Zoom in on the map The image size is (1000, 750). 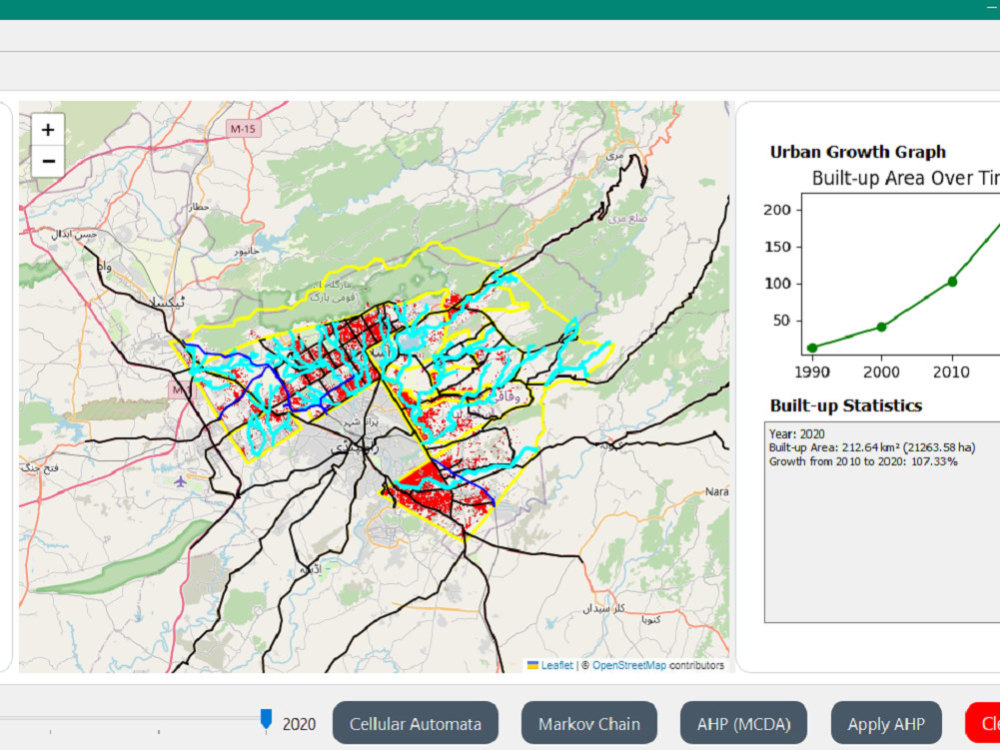point(48,129)
